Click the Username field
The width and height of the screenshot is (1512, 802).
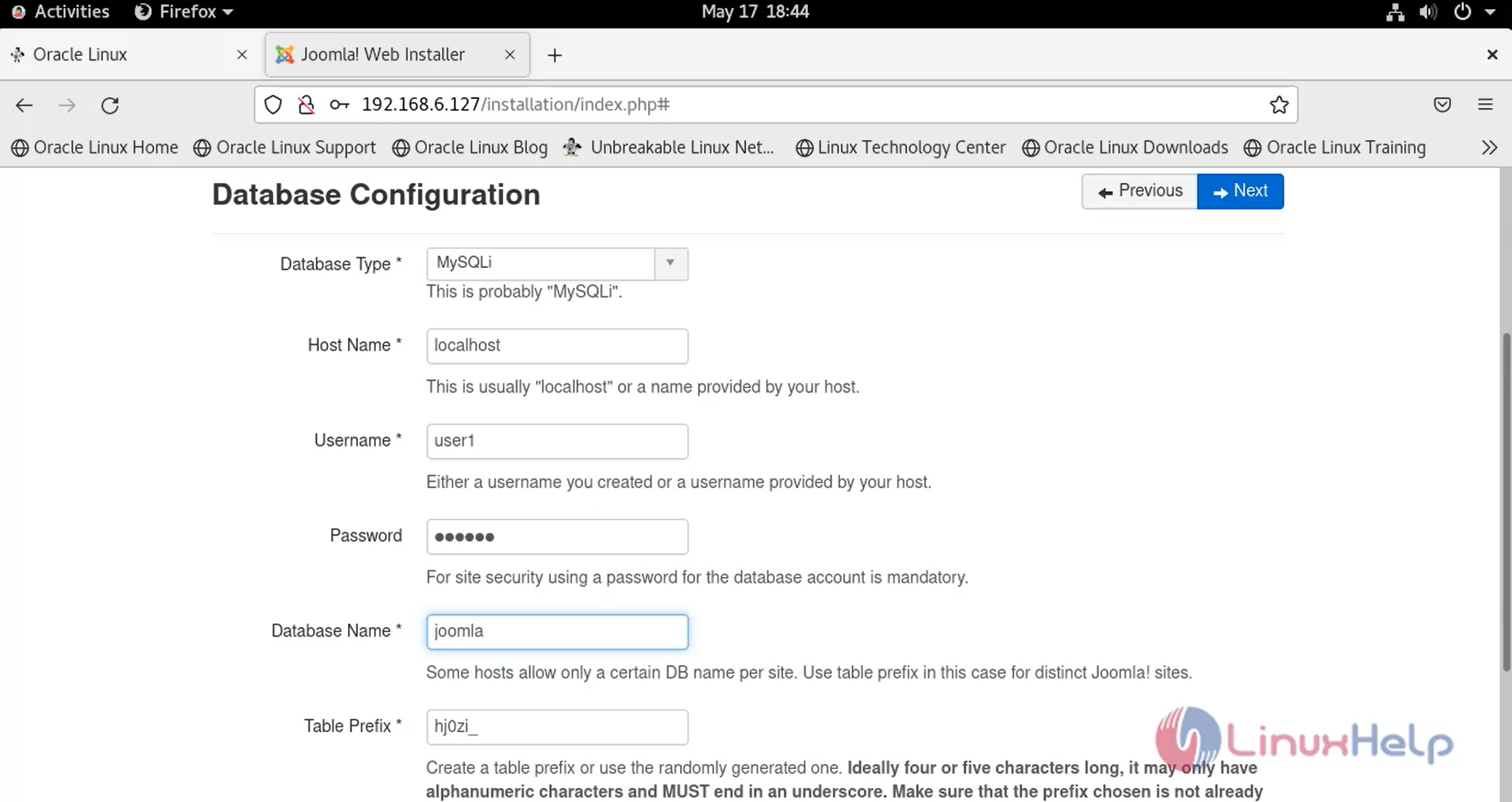[x=557, y=441]
